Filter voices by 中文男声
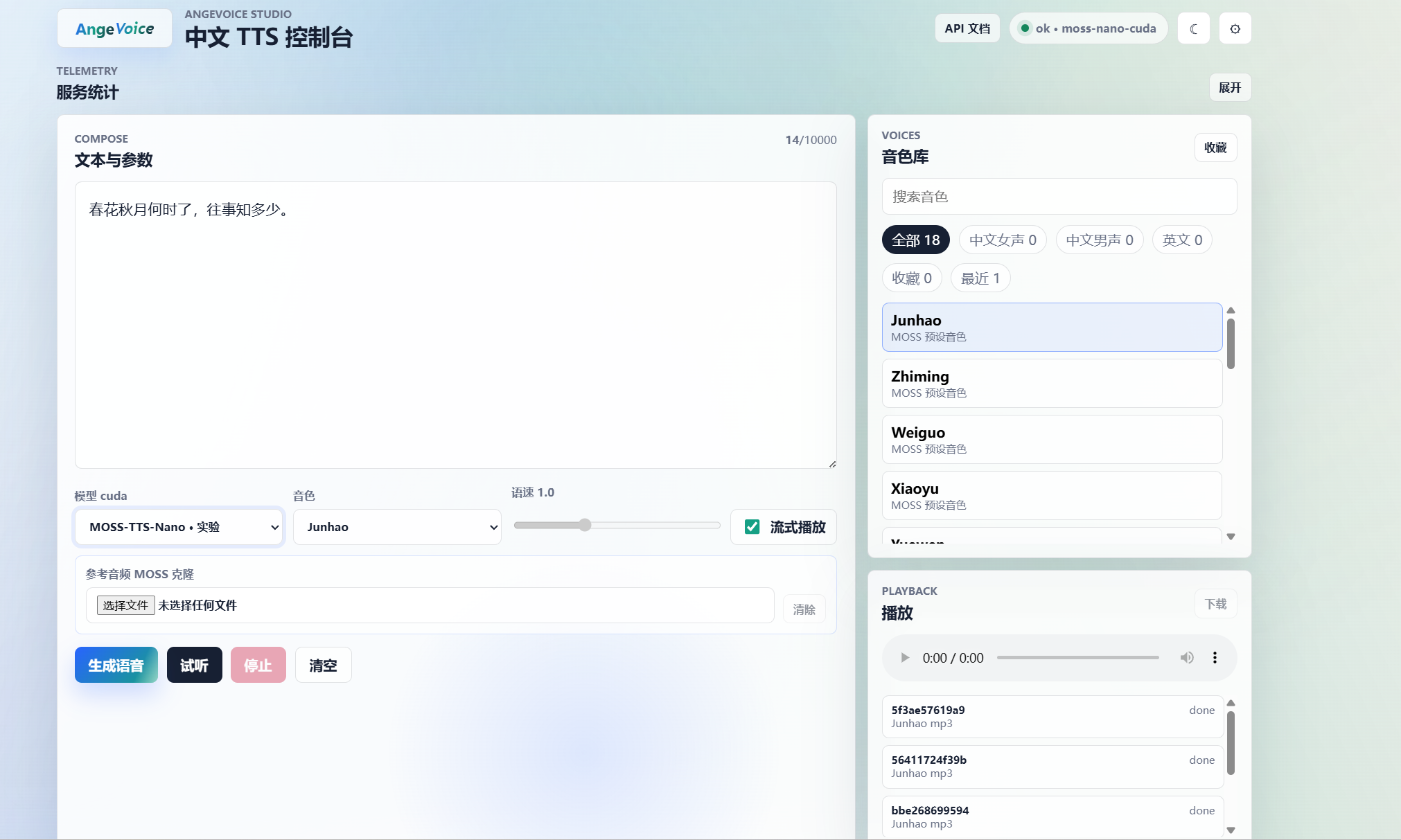Screen dimensions: 1401x840 [x=1099, y=240]
